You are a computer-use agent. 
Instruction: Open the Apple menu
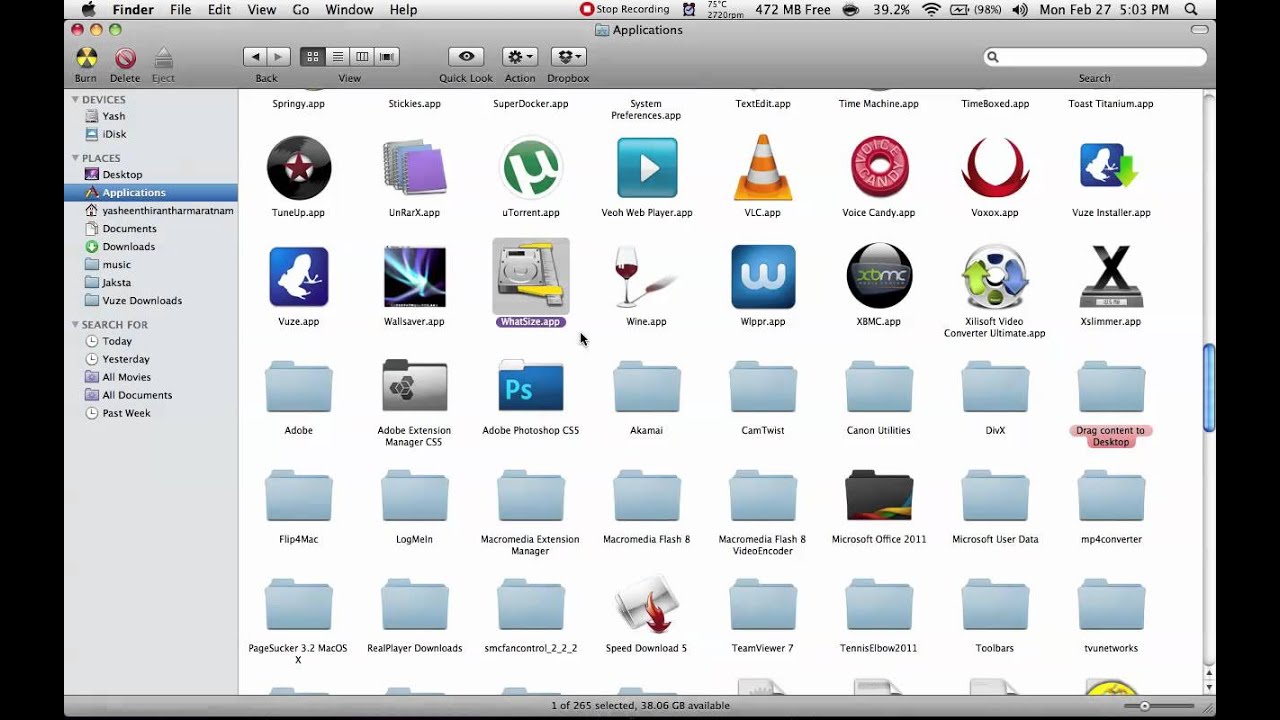click(87, 9)
